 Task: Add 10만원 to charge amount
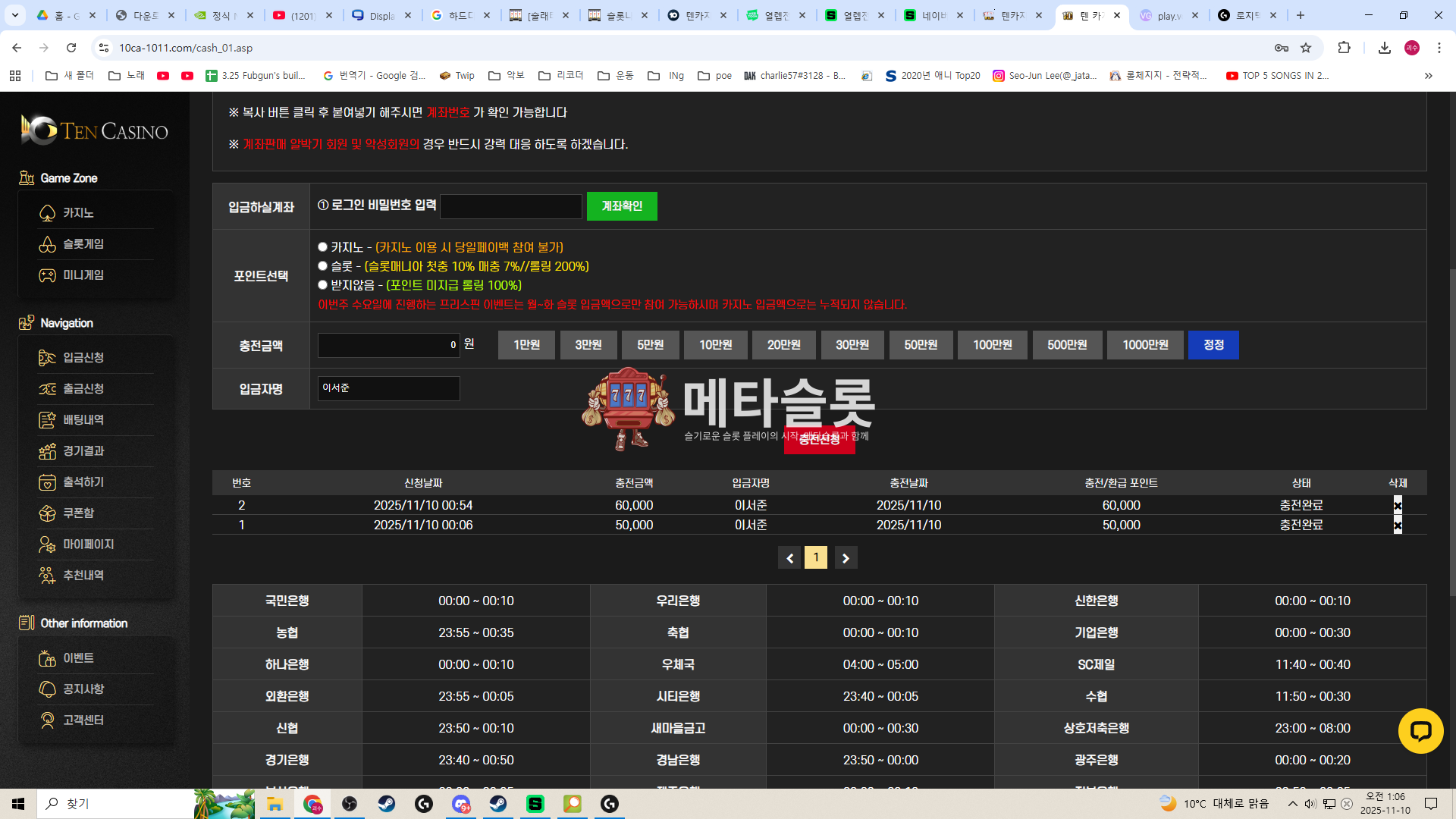point(715,345)
